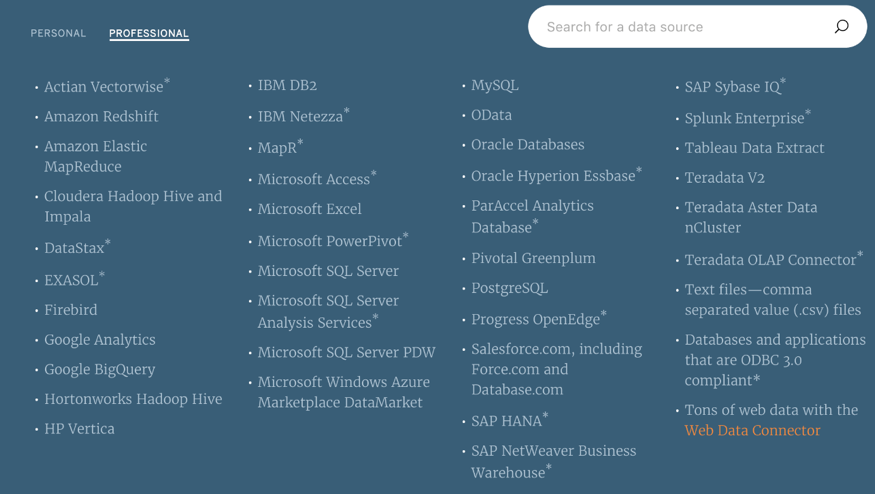Click the Google BigQuery item
The height and width of the screenshot is (494, 875).
tap(100, 370)
